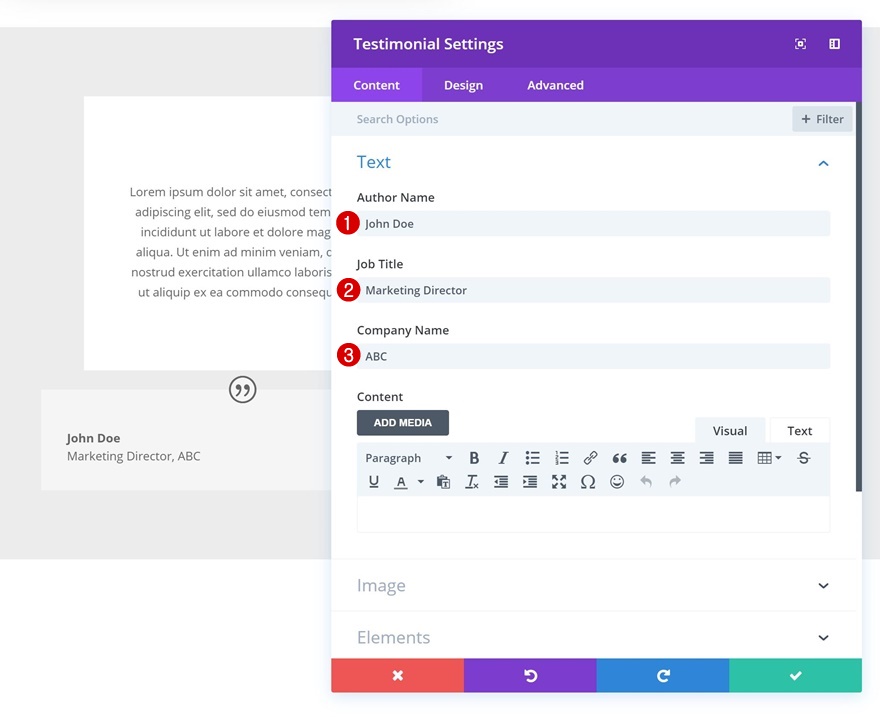Save changes with green checkmark button

click(x=796, y=675)
